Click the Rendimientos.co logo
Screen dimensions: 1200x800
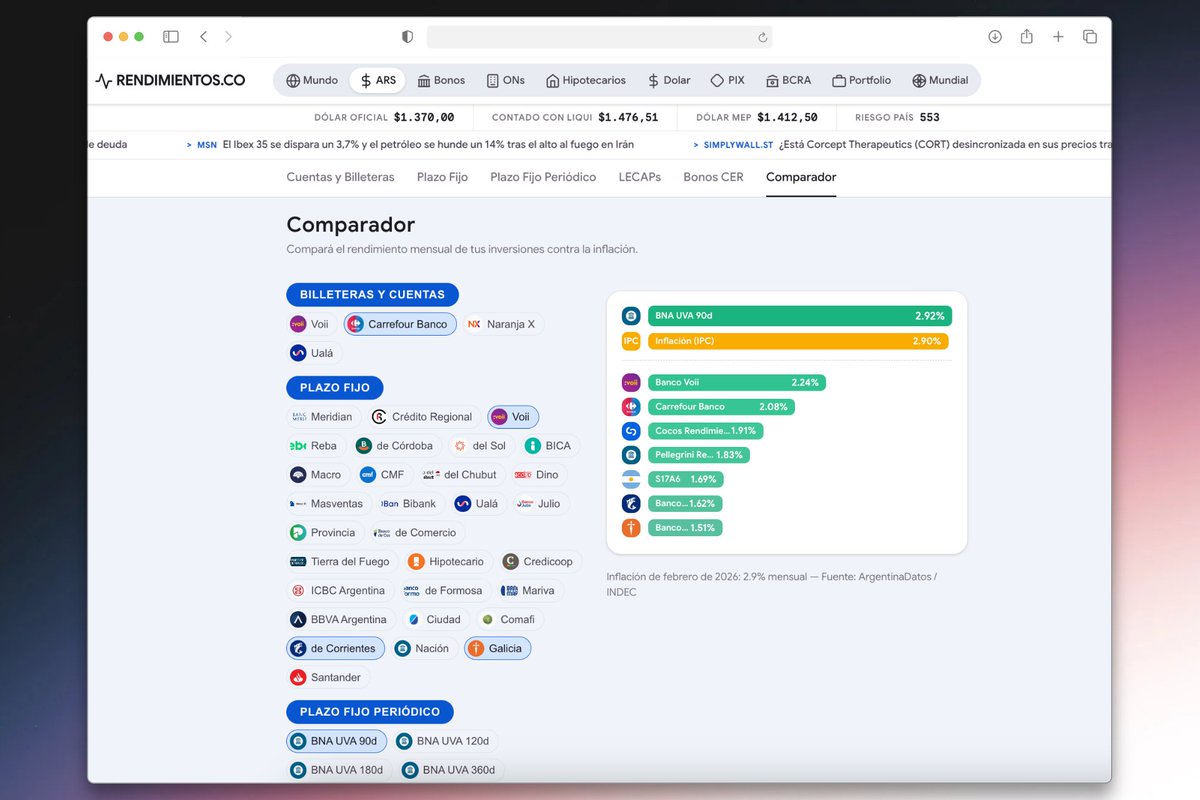pos(170,80)
